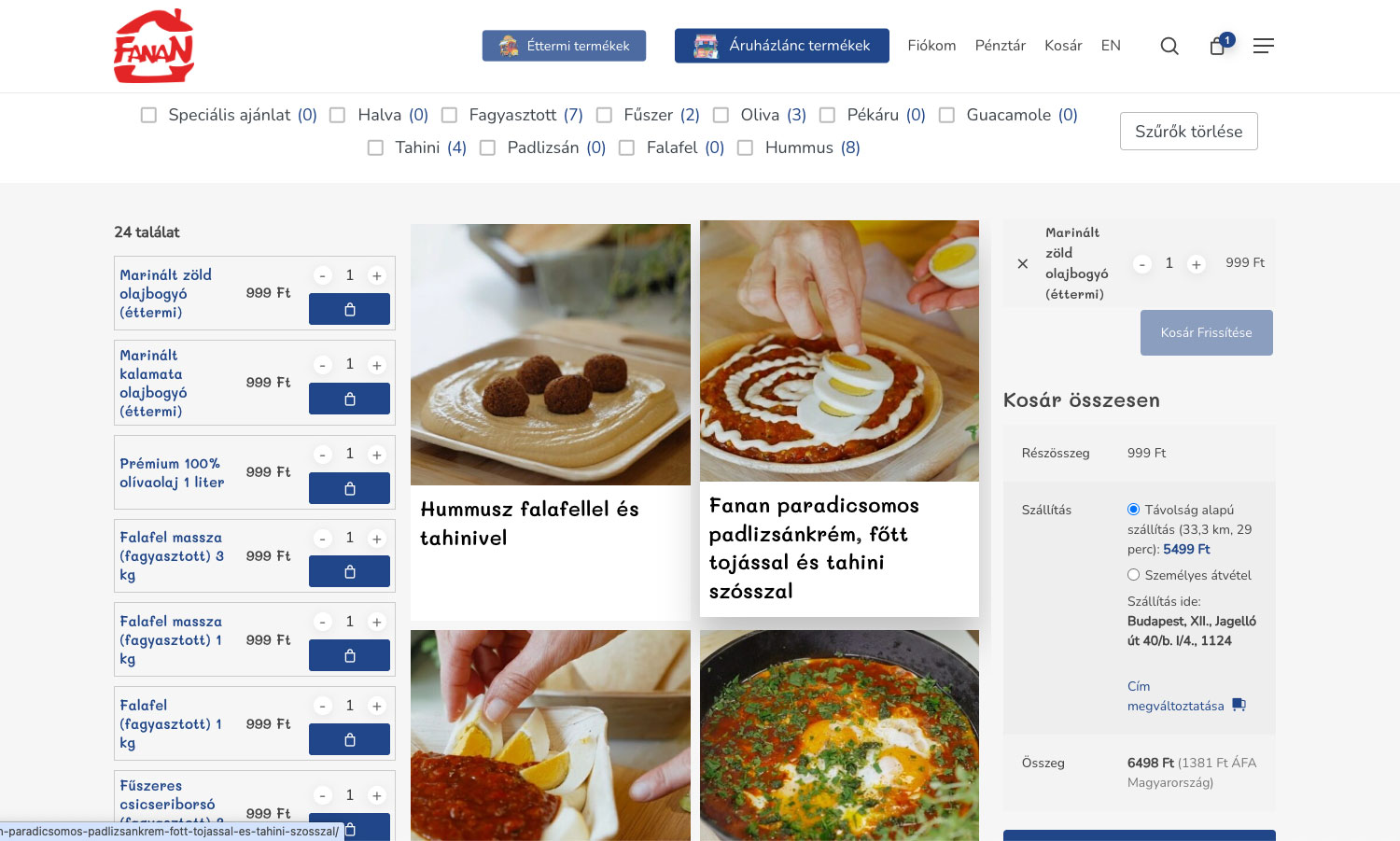Open the search magnifier icon

tap(1169, 46)
